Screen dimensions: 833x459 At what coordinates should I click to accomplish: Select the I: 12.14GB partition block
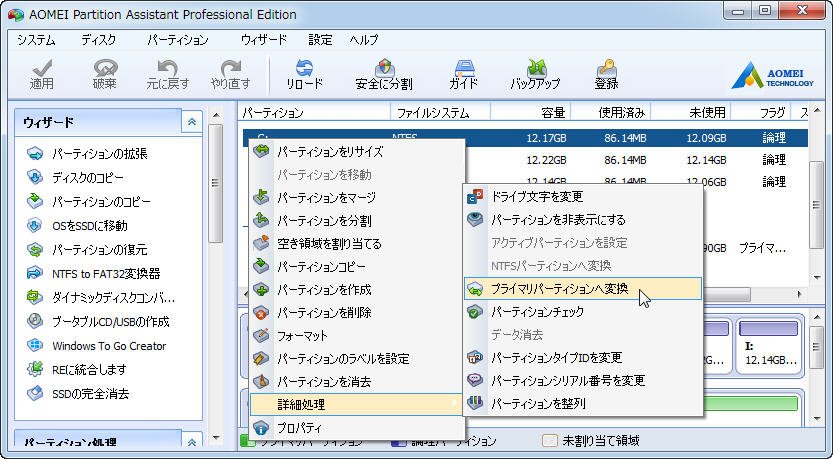pyautogui.click(x=769, y=347)
